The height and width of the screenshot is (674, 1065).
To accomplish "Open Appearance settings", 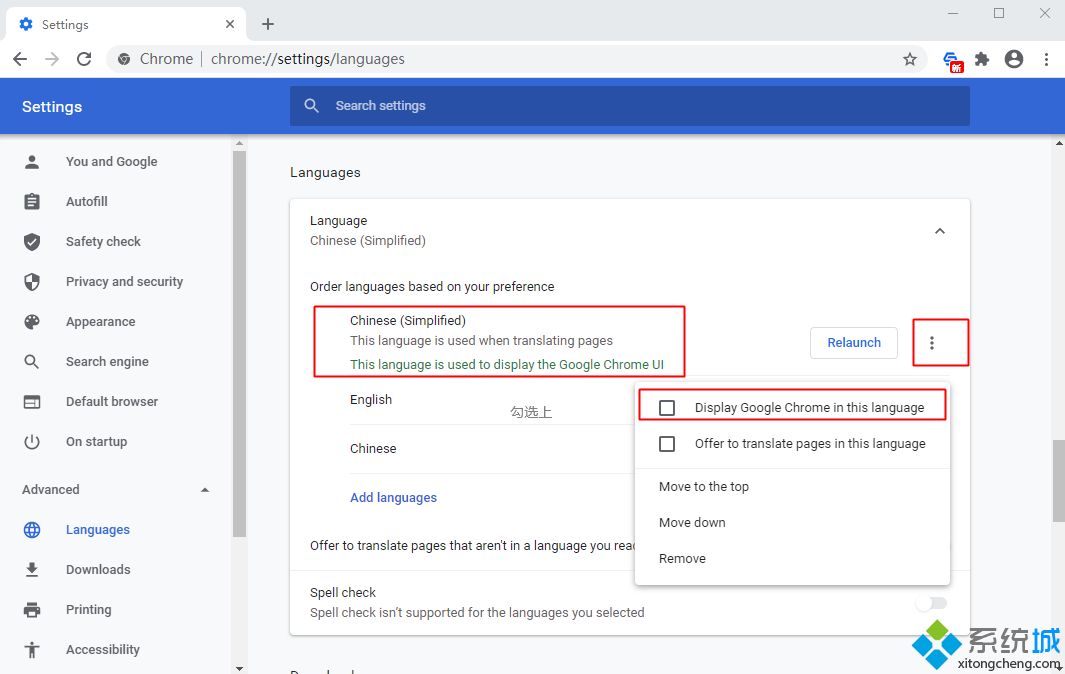I will tap(101, 321).
